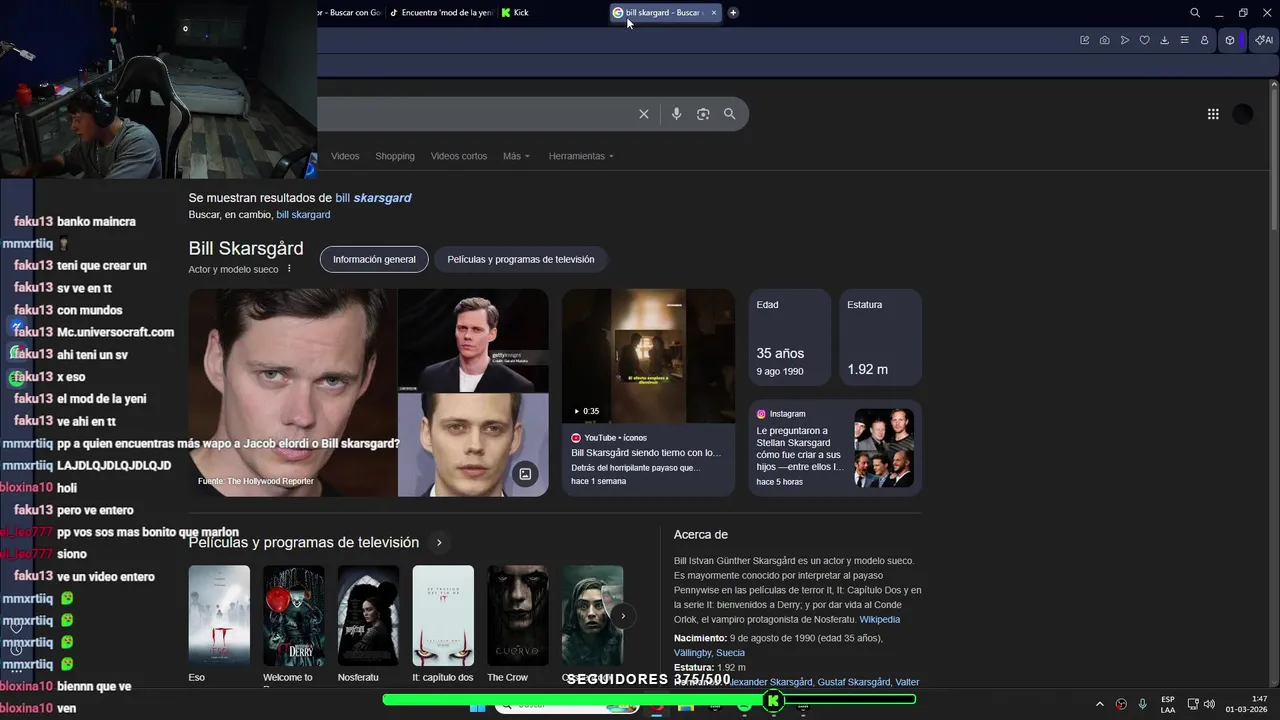The image size is (1280, 720).
Task: Add page to bookmarks heart icon
Action: coord(1145,40)
